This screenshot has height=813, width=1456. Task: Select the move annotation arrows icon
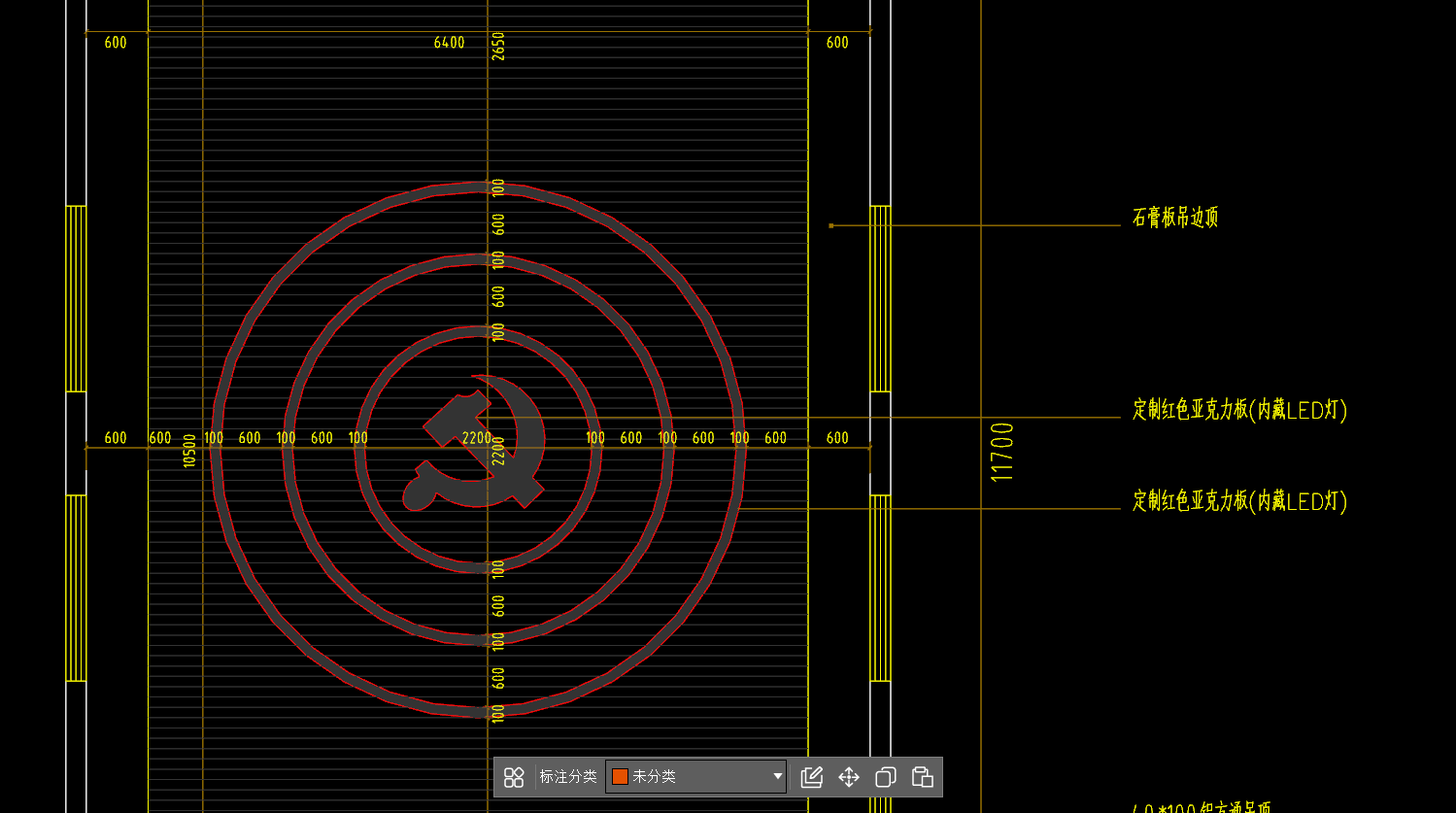tap(849, 777)
